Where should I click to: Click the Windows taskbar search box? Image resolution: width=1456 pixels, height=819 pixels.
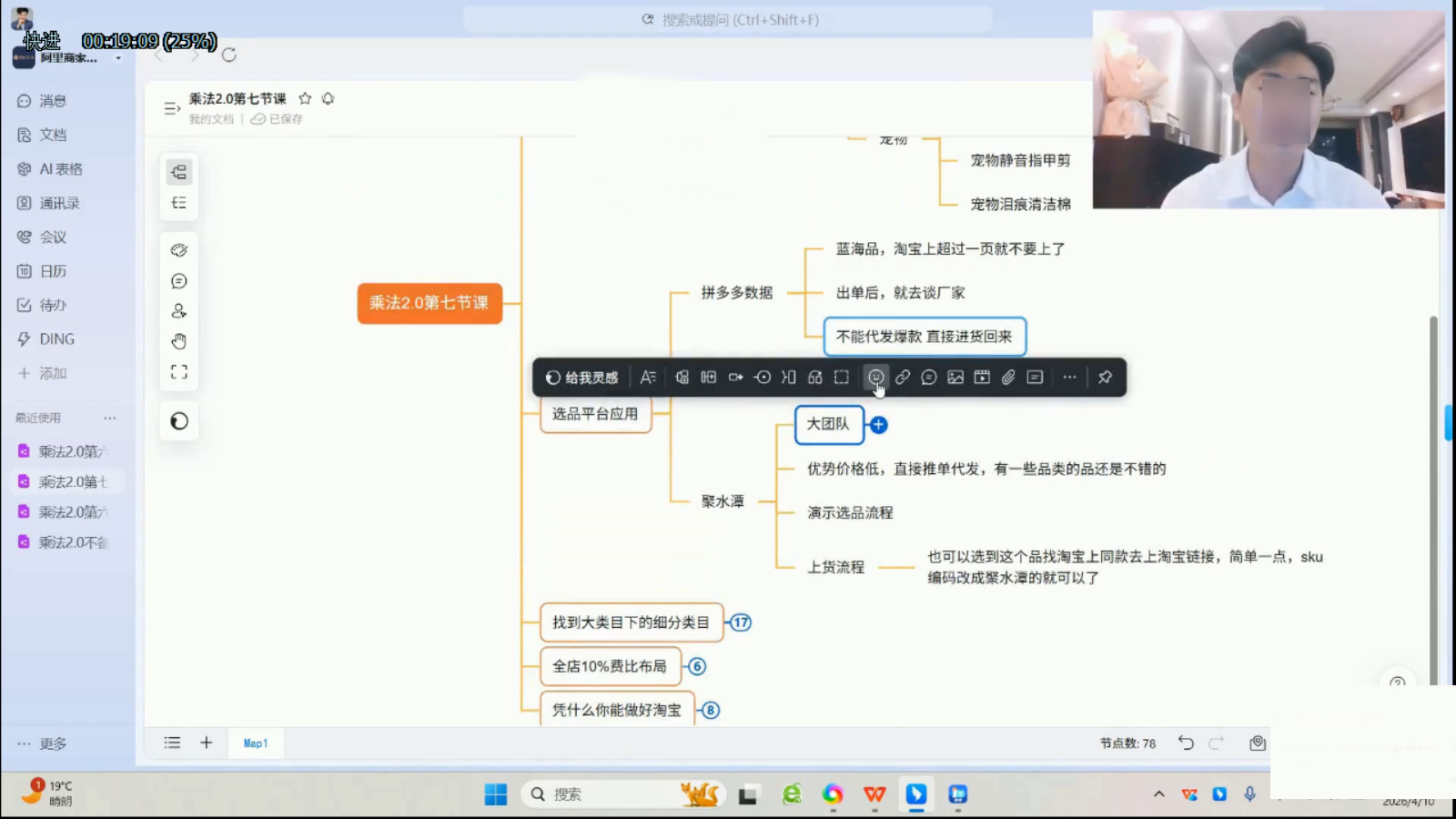[x=601, y=794]
